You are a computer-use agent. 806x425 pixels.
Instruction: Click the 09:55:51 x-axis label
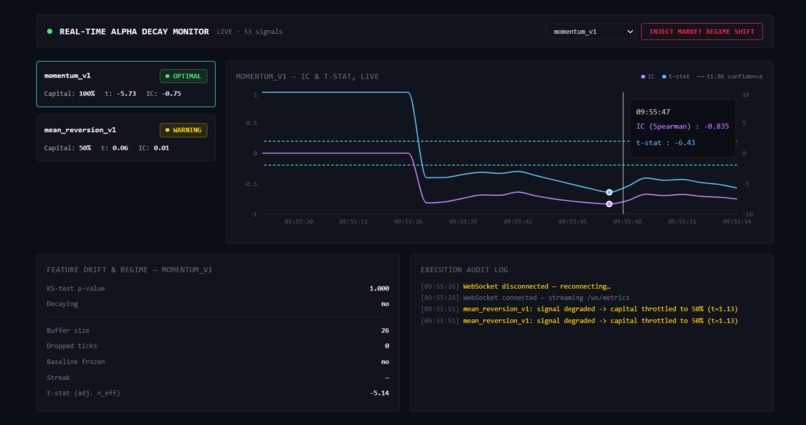682,221
